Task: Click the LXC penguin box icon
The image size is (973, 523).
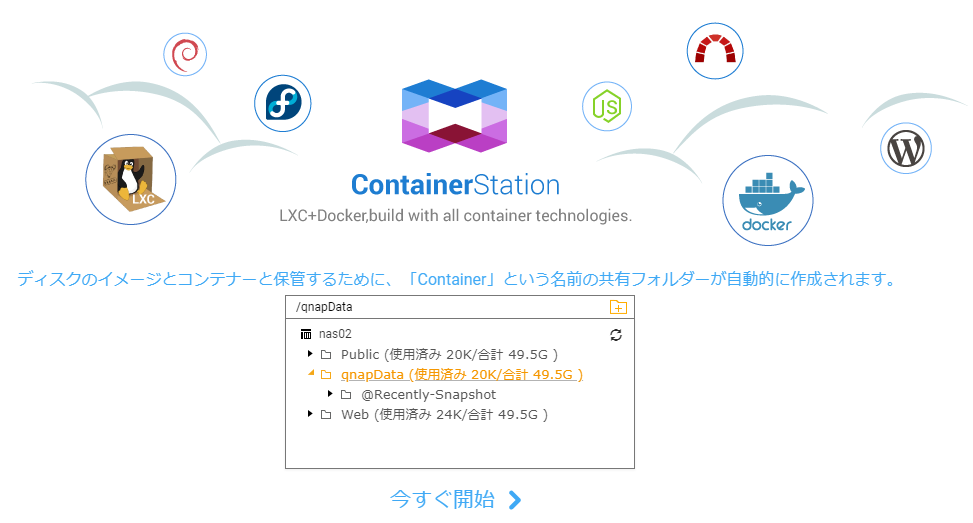Action: (131, 179)
